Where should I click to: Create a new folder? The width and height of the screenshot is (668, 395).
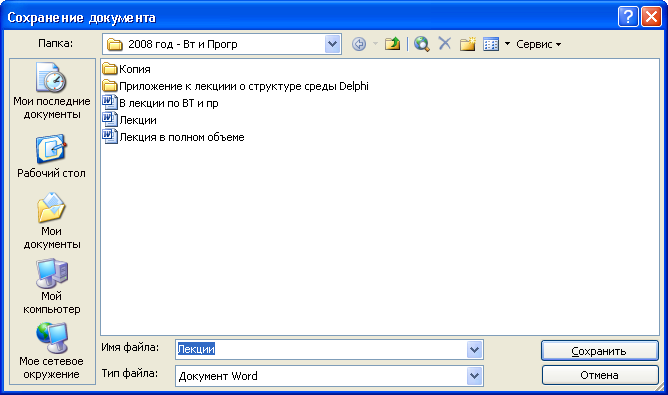[x=467, y=43]
